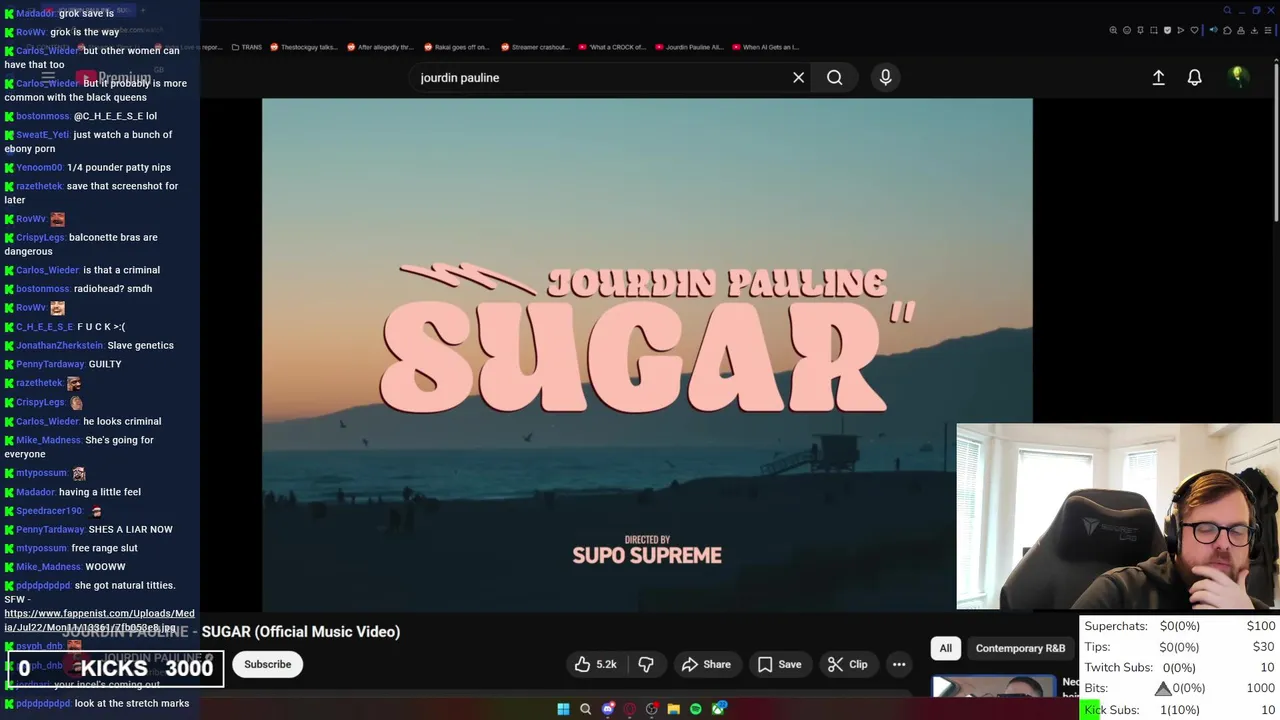This screenshot has width=1280, height=720.
Task: Open the TRANS bookmarks folder
Action: coord(246,47)
